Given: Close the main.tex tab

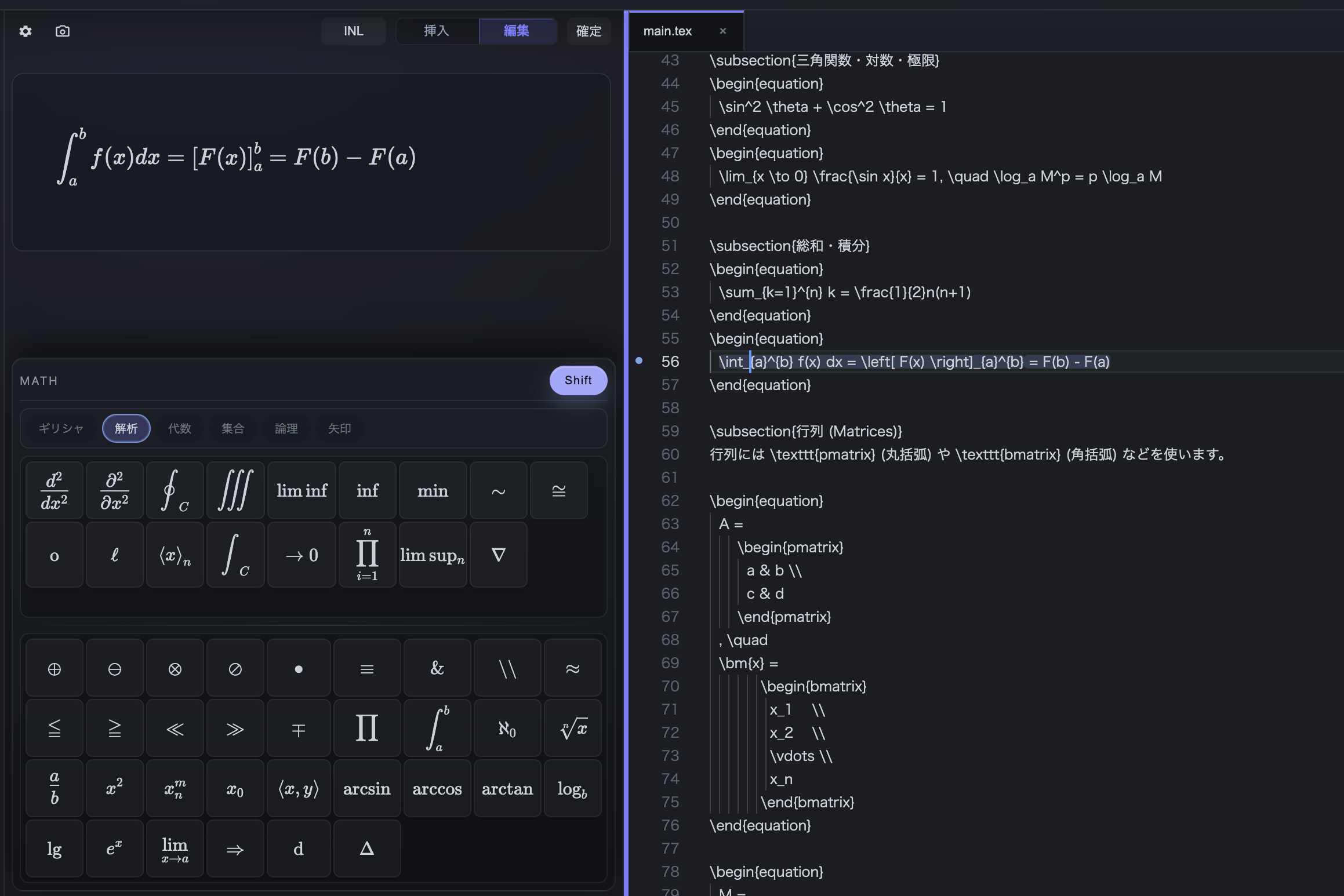Looking at the screenshot, I should tap(722, 31).
